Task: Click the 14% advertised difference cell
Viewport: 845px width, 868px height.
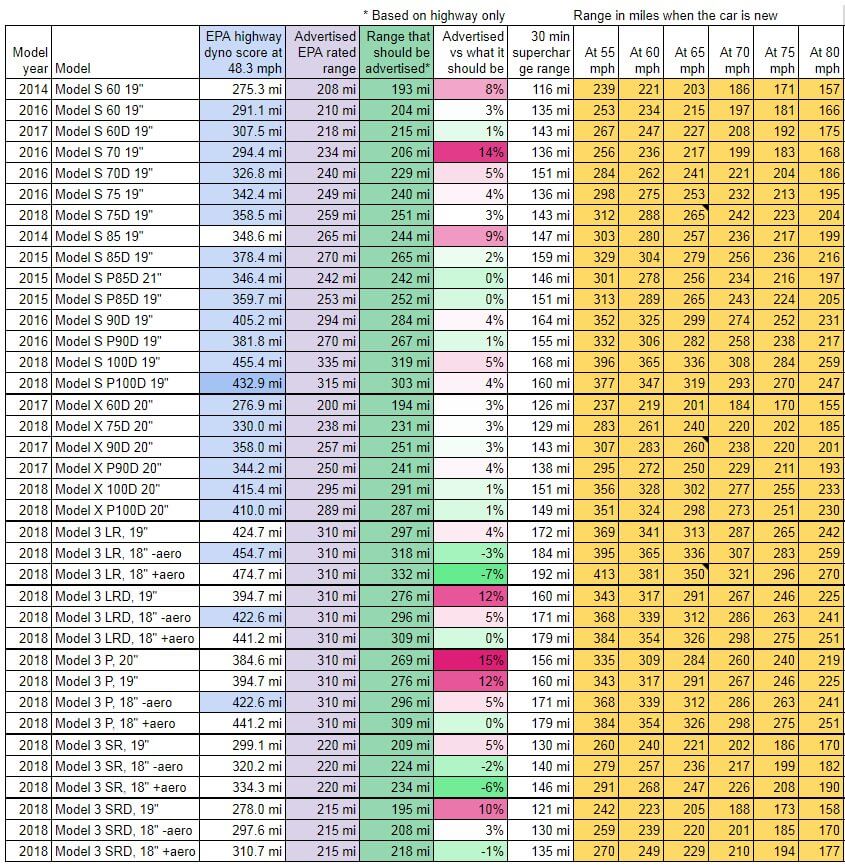Action: 470,152
